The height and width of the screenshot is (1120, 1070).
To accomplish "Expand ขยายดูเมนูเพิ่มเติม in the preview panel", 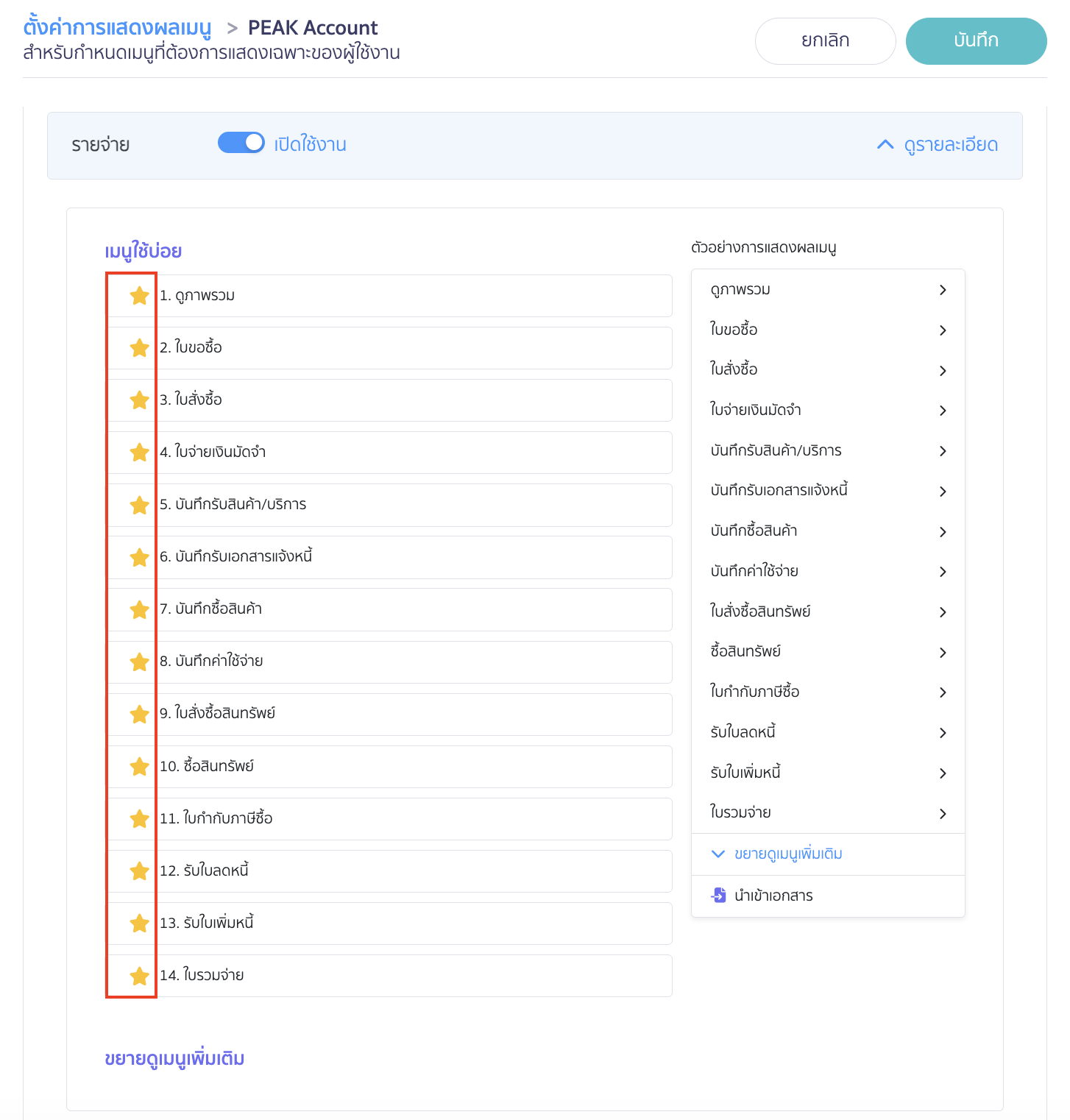I will point(787,854).
